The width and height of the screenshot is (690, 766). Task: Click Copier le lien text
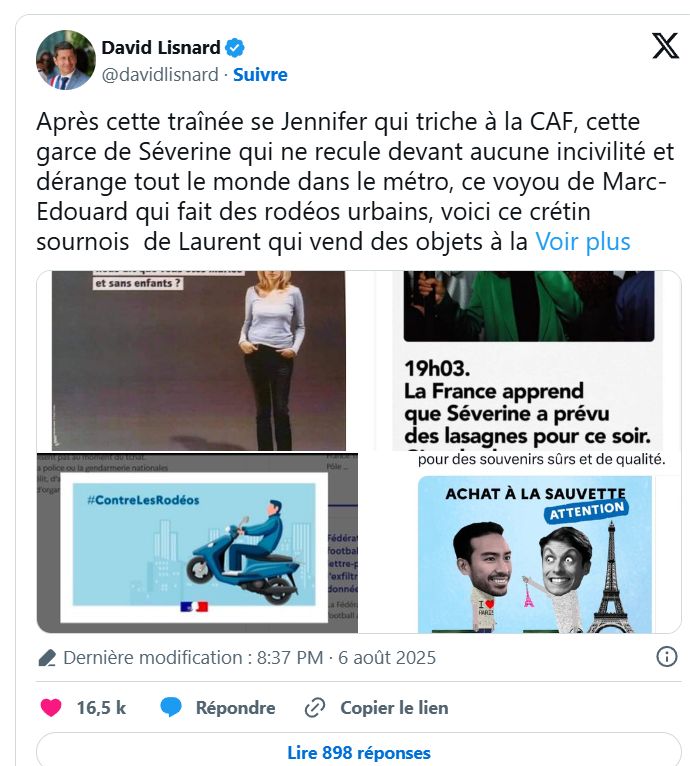(394, 708)
